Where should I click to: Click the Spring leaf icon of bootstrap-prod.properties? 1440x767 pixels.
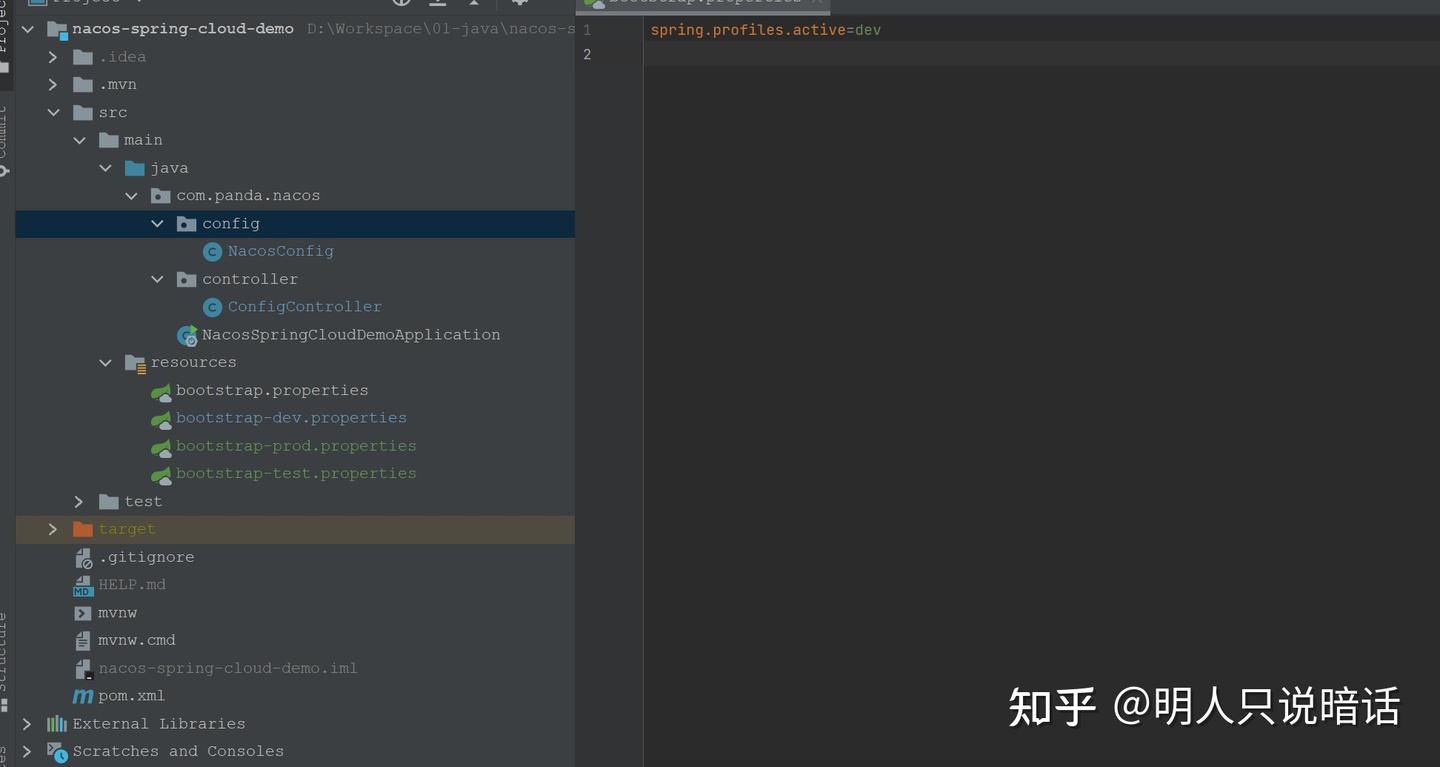click(161, 447)
